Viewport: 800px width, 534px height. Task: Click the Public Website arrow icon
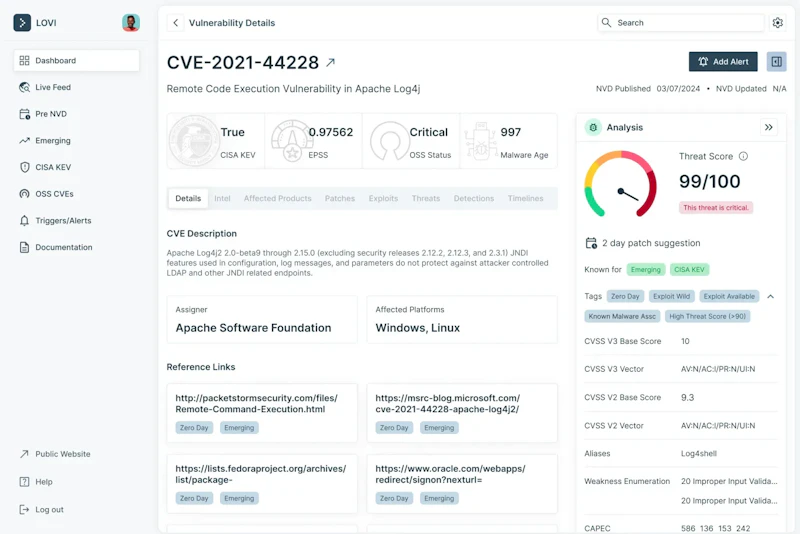[24, 454]
